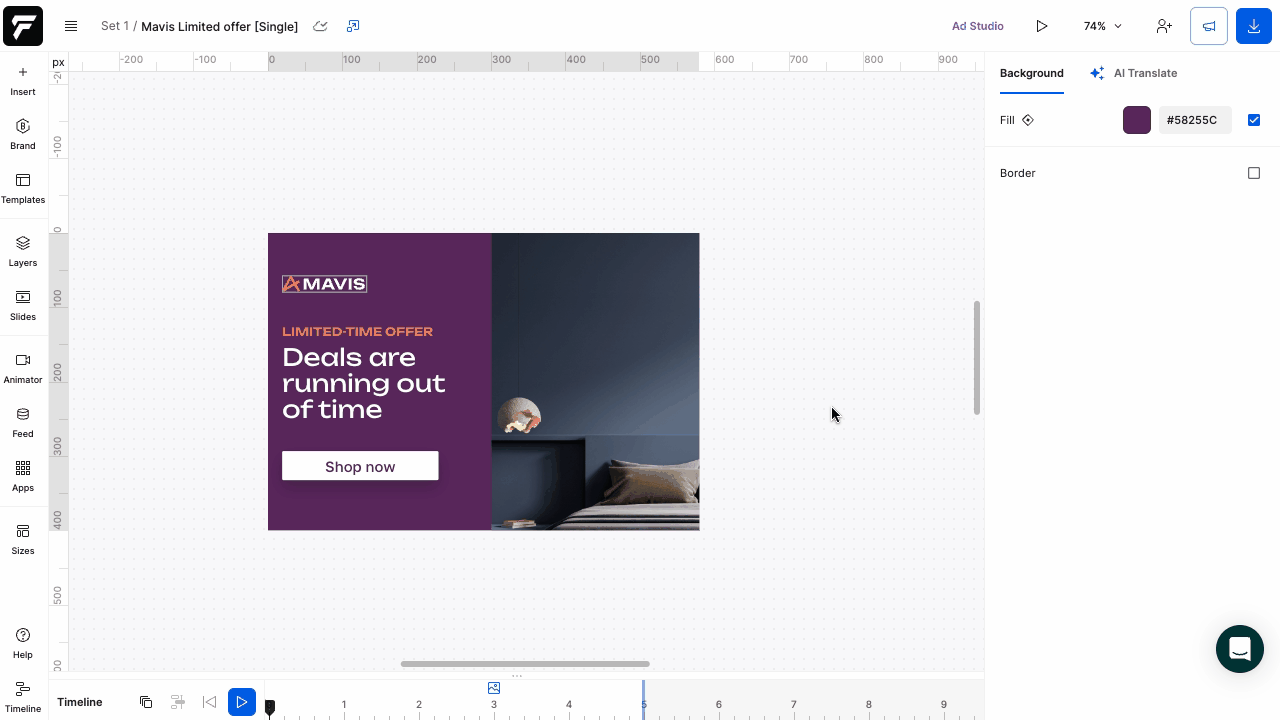
Task: Click the Set 1 breadcrumb
Action: tap(115, 26)
